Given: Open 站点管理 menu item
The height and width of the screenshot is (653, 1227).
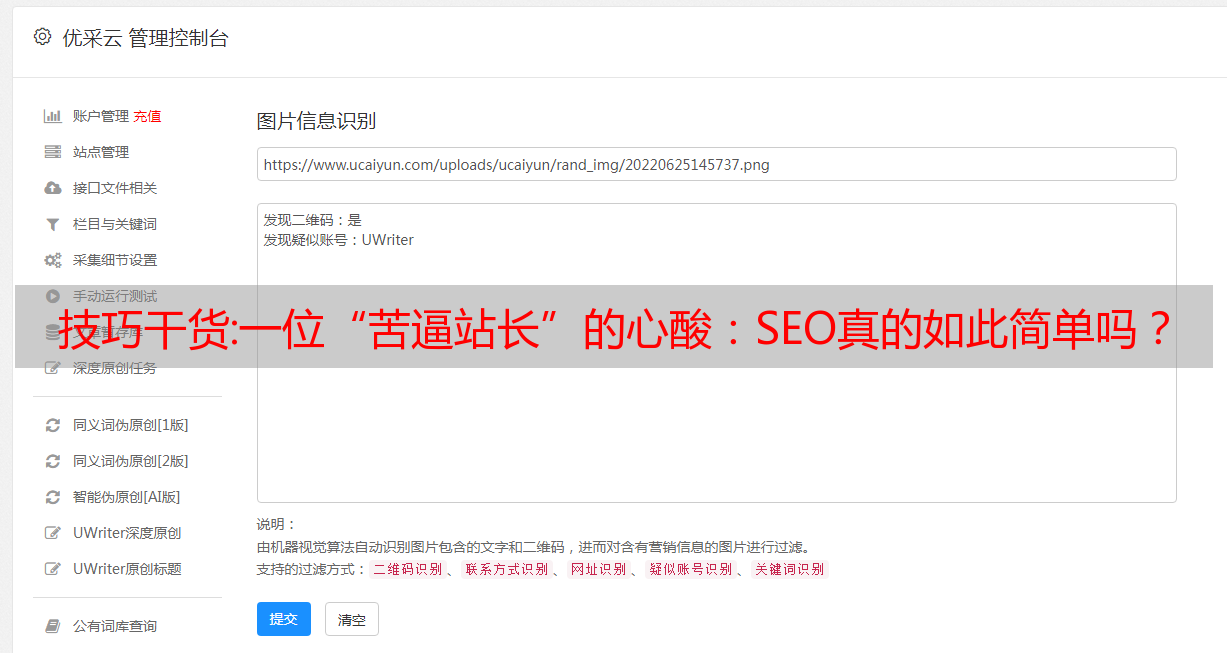Looking at the screenshot, I should (101, 152).
